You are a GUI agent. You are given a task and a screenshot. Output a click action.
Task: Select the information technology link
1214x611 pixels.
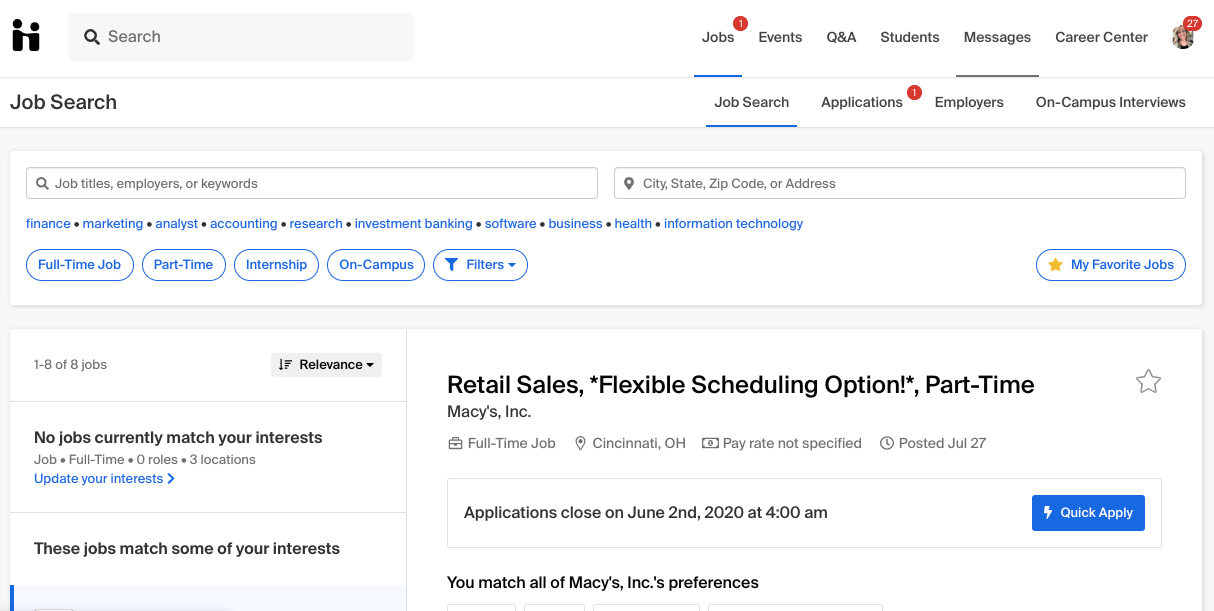pyautogui.click(x=733, y=224)
